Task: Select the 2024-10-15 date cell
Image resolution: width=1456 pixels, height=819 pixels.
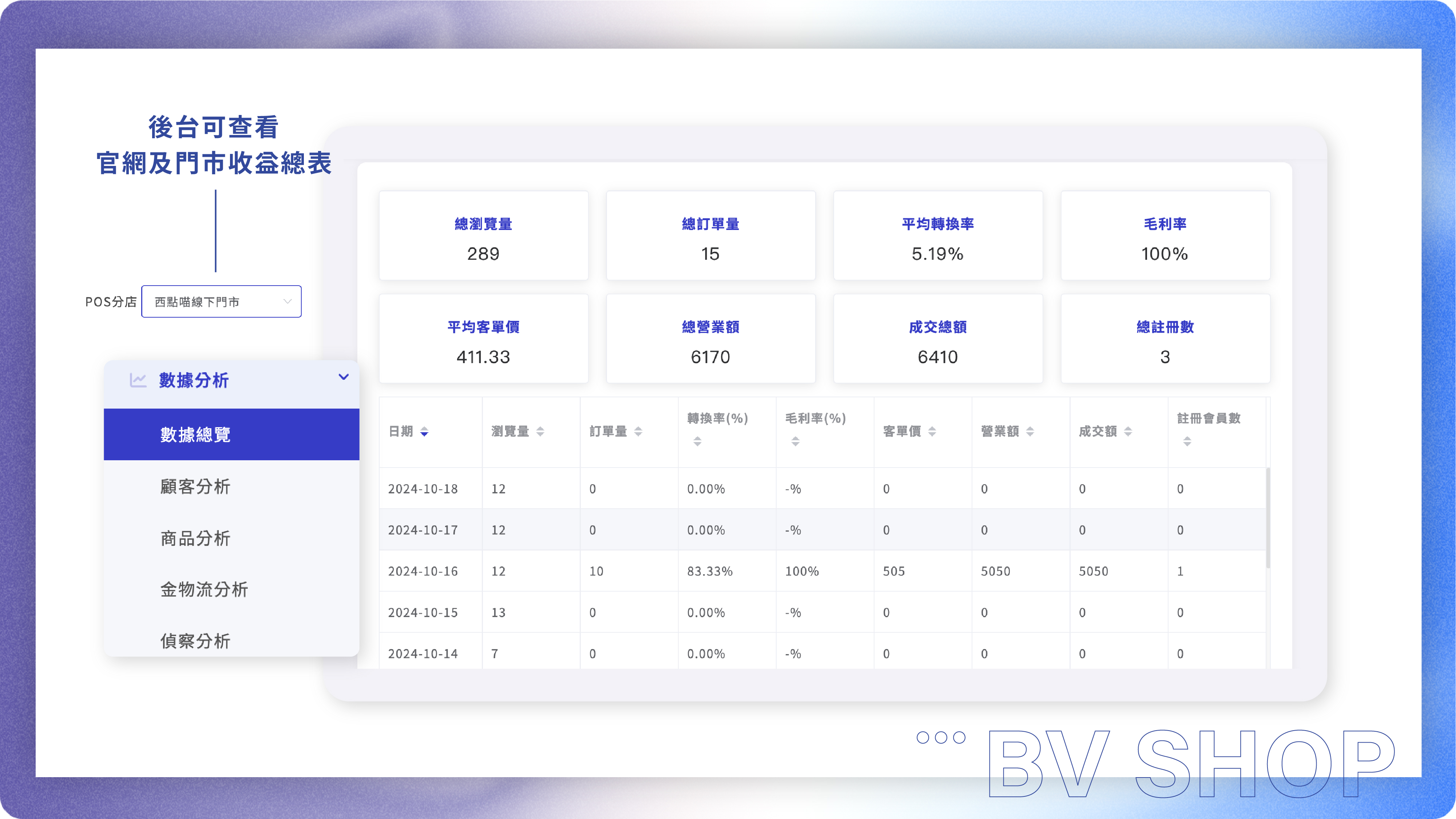Action: click(431, 612)
